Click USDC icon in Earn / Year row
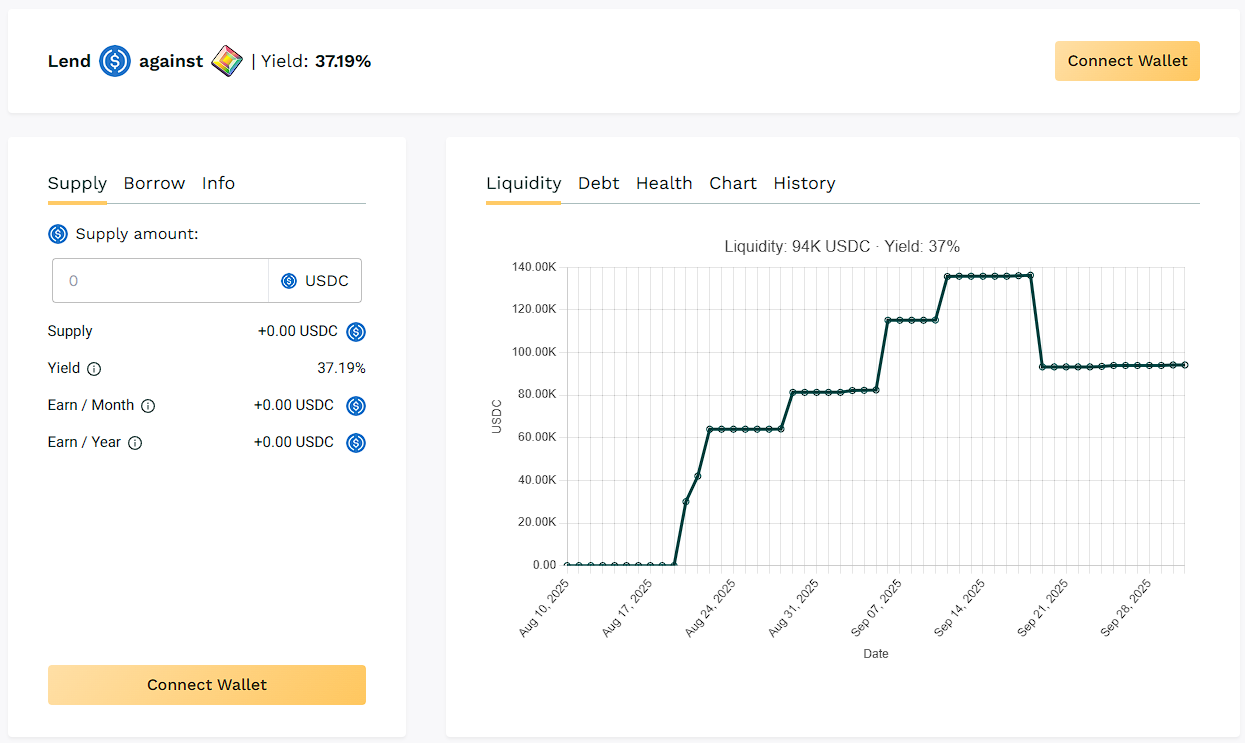Screen dimensions: 1245x743 click(356, 443)
